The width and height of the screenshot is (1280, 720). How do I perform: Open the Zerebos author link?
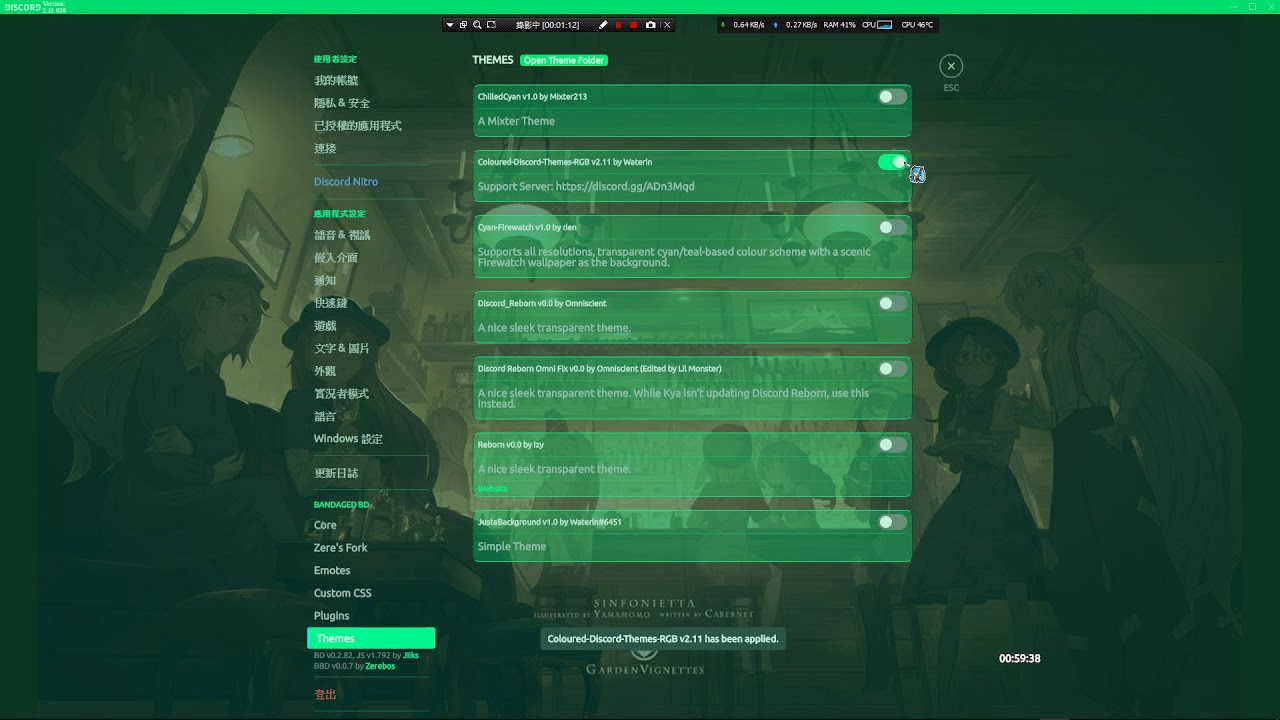(x=380, y=666)
